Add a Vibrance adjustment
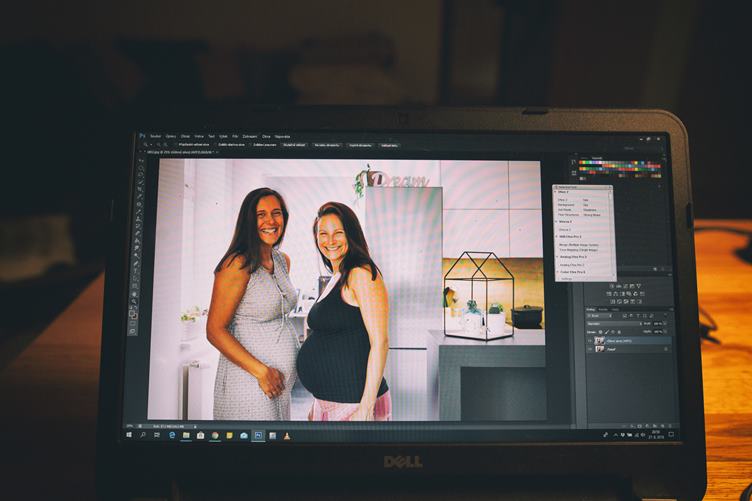Viewport: 752px width, 501px height. click(x=639, y=286)
